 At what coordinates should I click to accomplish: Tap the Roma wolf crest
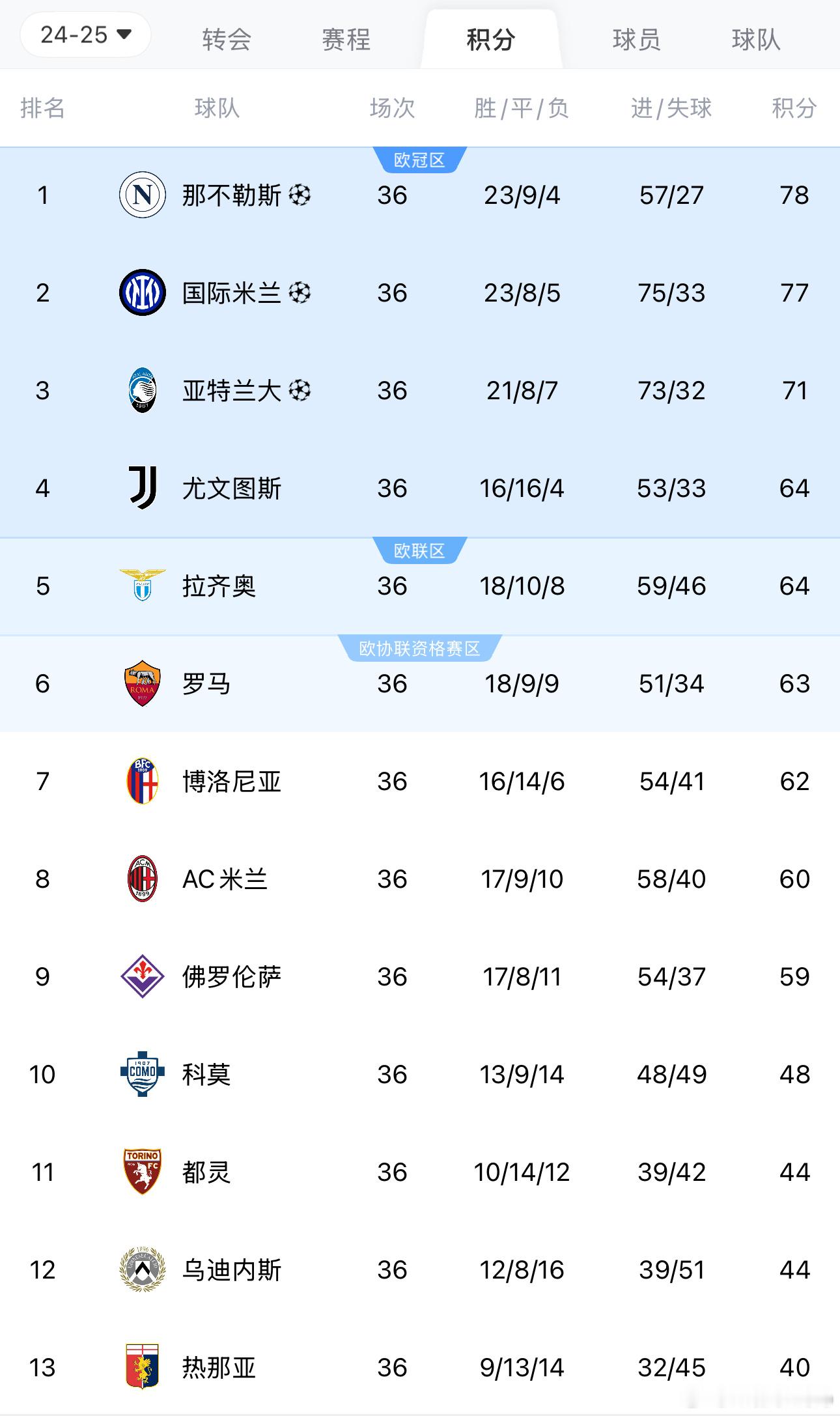click(143, 683)
